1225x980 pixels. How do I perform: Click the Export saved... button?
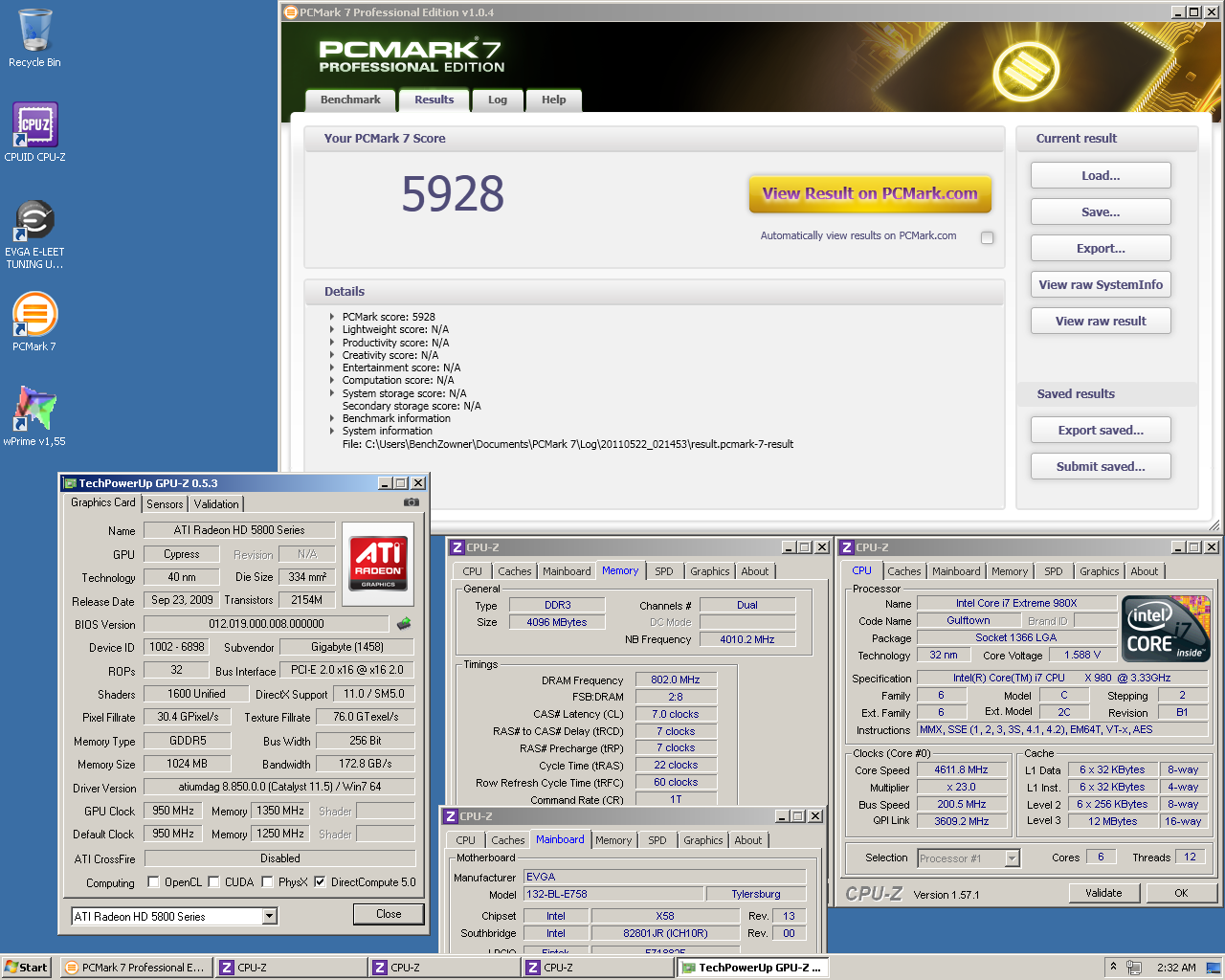(1101, 430)
